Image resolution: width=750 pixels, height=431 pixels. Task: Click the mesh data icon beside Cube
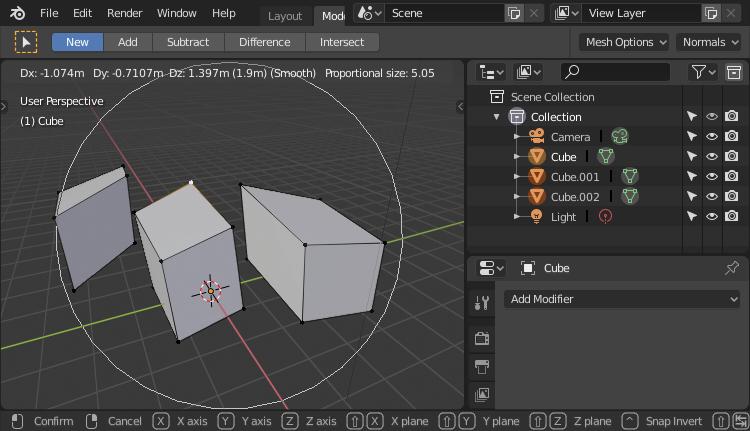(606, 156)
